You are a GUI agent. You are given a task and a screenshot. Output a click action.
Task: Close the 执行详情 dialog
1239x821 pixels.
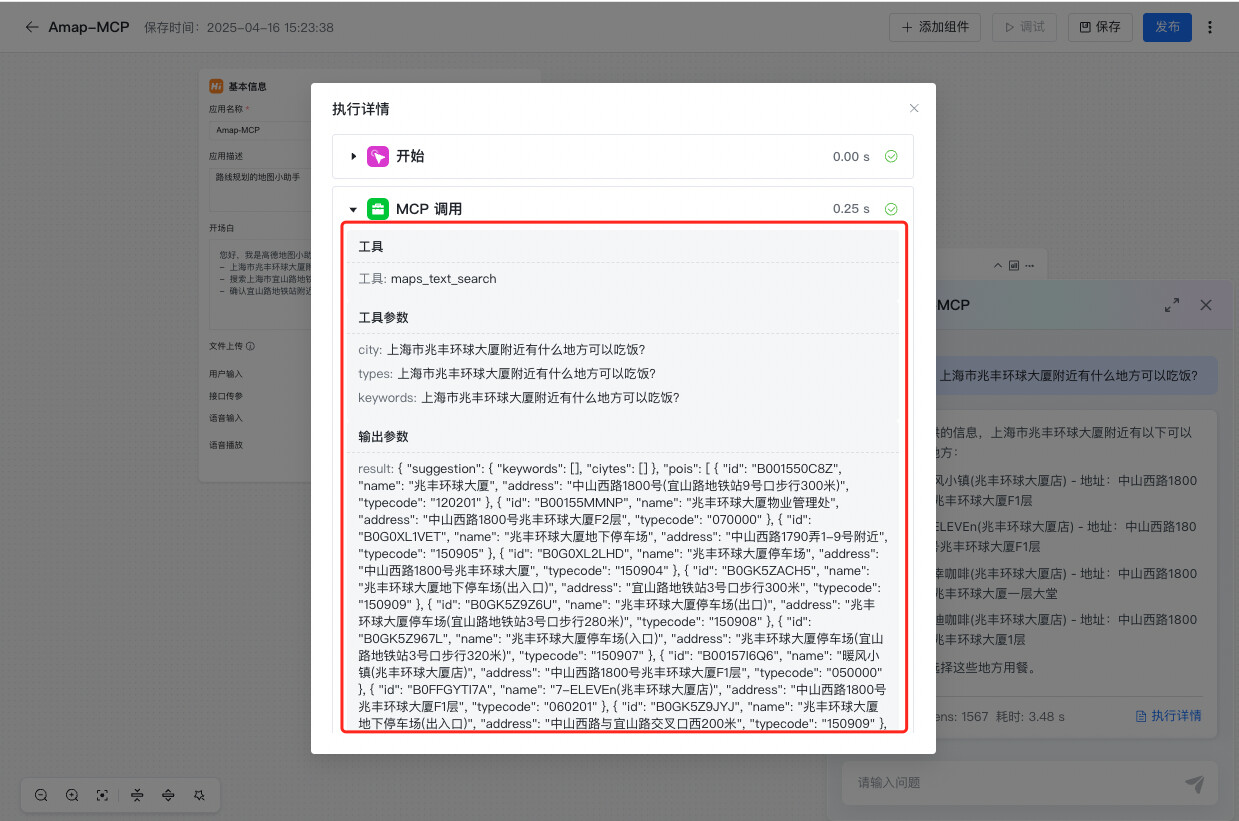coord(913,108)
